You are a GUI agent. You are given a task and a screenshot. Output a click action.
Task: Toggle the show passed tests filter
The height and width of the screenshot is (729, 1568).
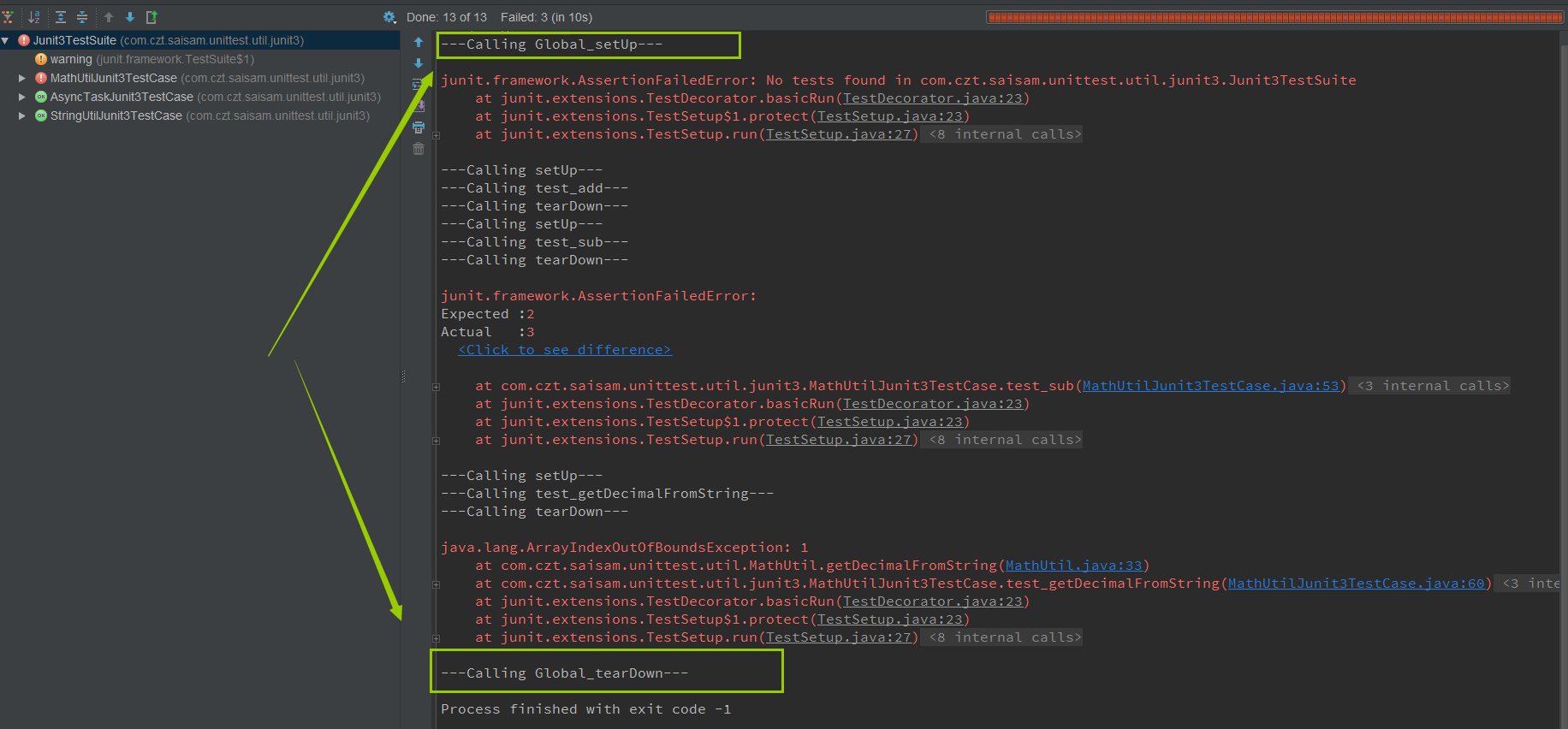(8, 17)
